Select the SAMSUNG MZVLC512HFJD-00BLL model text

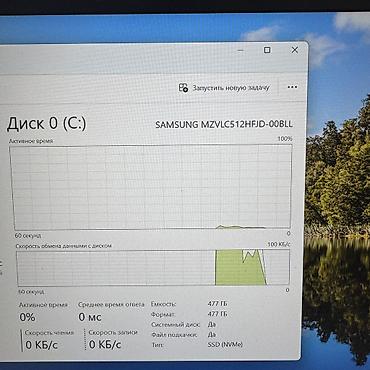tap(224, 125)
